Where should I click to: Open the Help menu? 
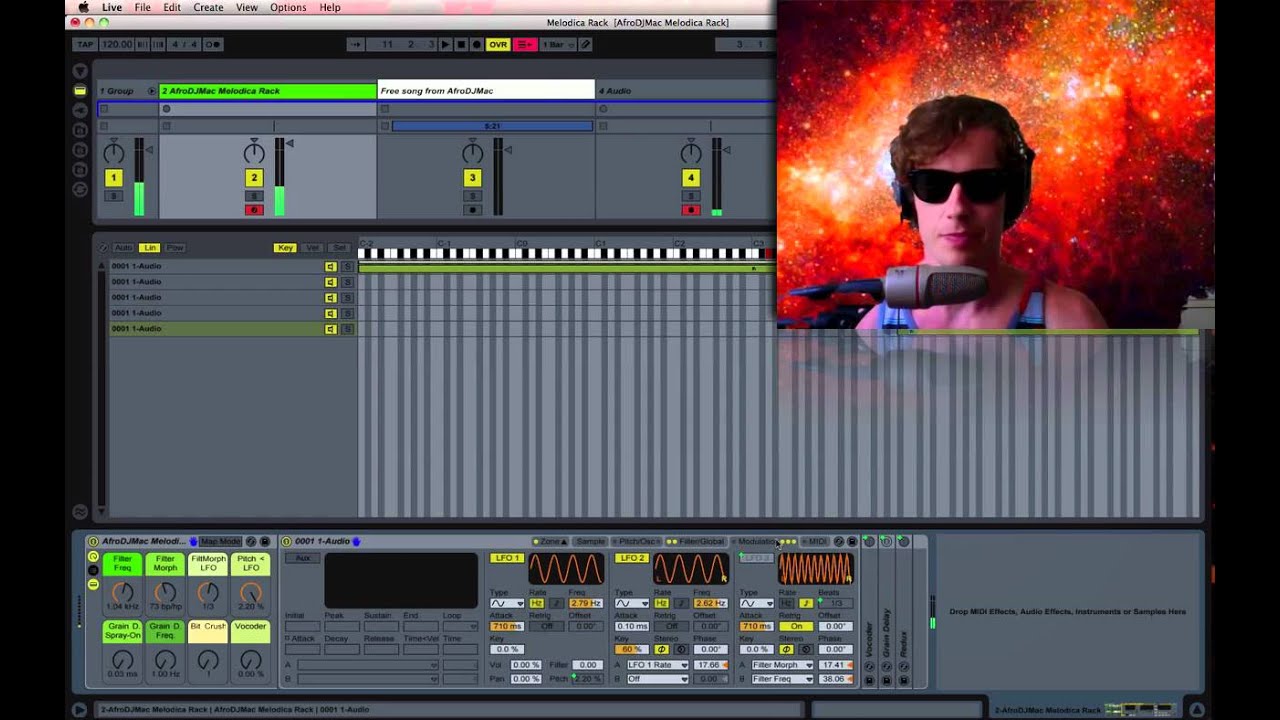pyautogui.click(x=330, y=7)
